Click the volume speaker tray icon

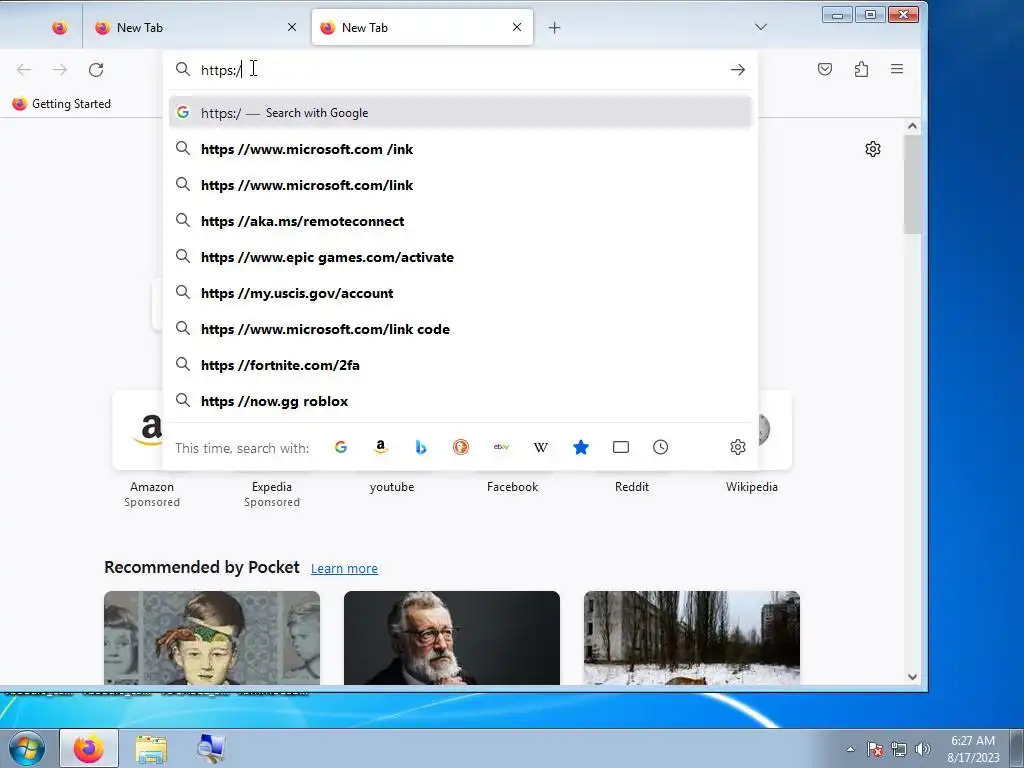[x=923, y=749]
